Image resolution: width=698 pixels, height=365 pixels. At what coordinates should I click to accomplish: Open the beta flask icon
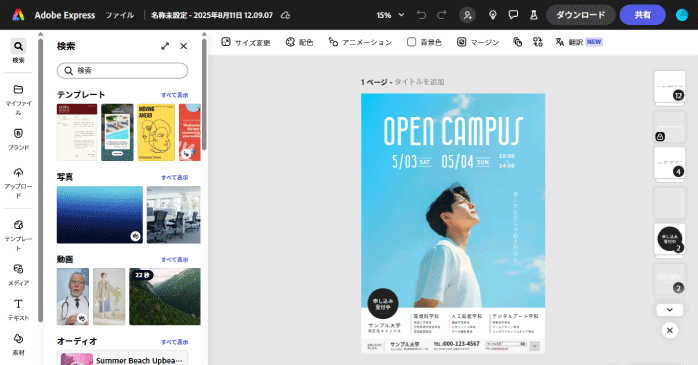coord(534,15)
